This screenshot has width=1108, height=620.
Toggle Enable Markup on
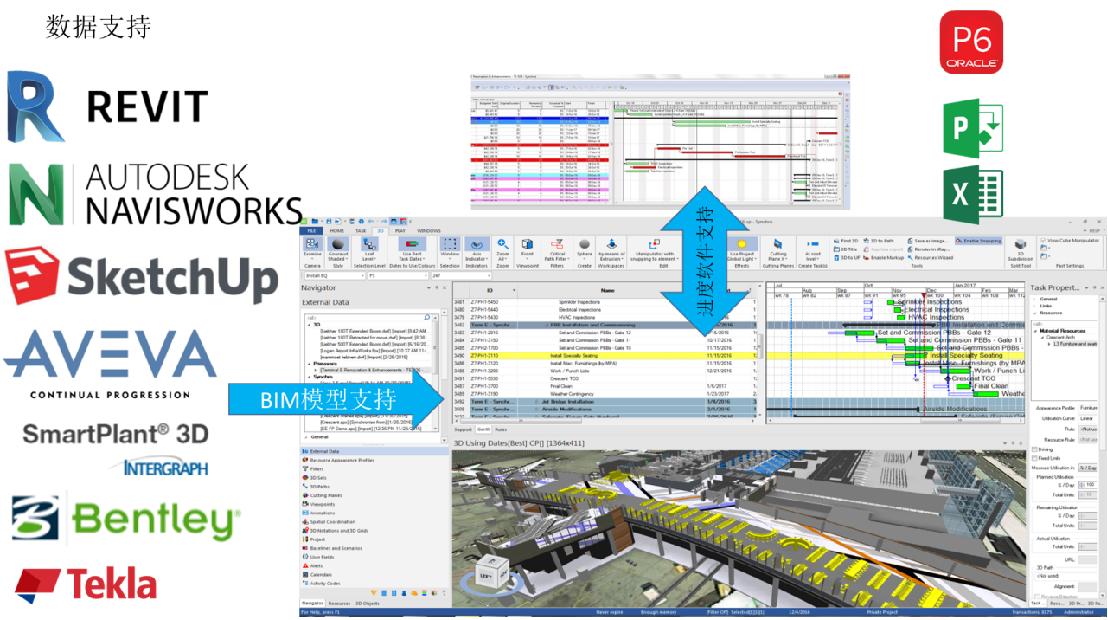point(886,257)
